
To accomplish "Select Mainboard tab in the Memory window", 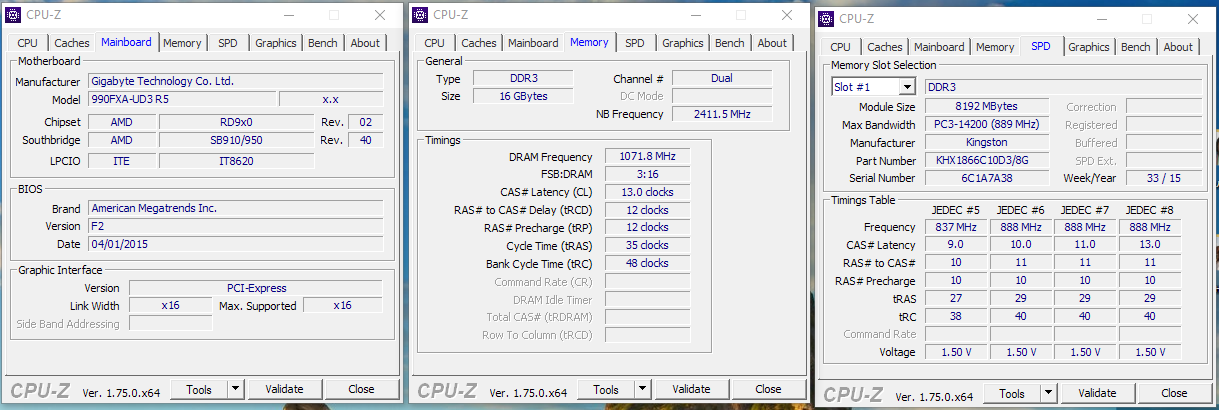I will click(x=533, y=43).
